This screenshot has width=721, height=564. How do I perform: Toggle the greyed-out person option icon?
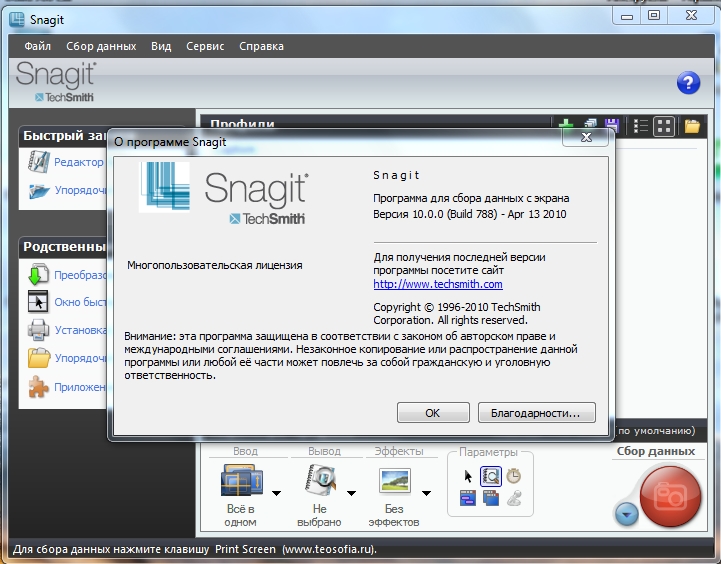pos(514,498)
